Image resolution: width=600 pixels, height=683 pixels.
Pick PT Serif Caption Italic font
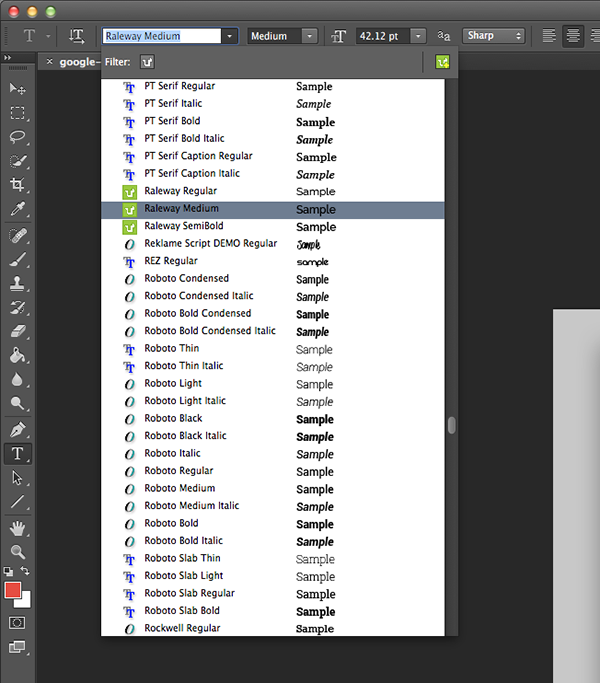[x=273, y=173]
